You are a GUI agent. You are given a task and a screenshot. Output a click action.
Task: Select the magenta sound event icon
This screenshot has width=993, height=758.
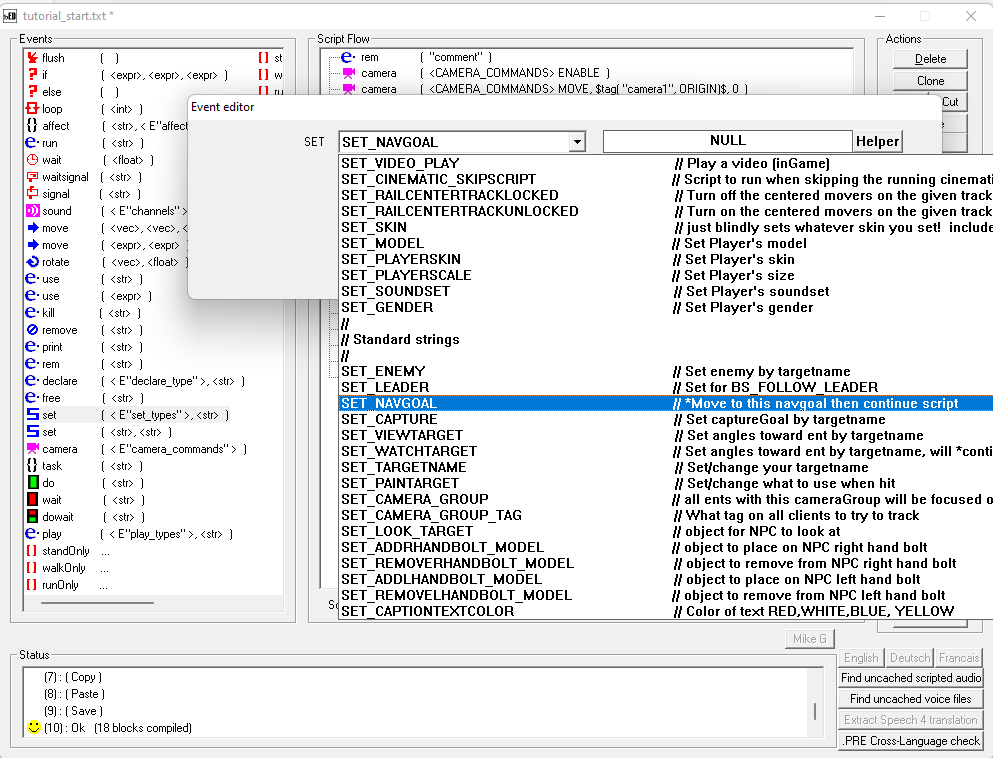tap(32, 211)
